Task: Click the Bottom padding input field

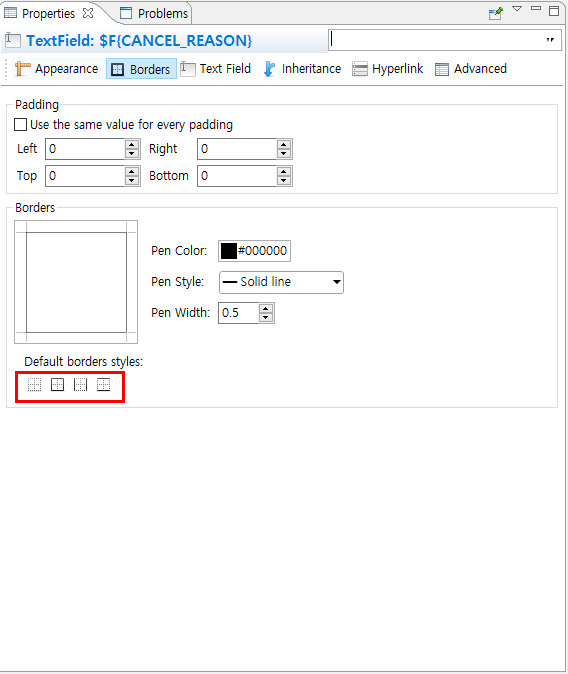Action: (237, 176)
